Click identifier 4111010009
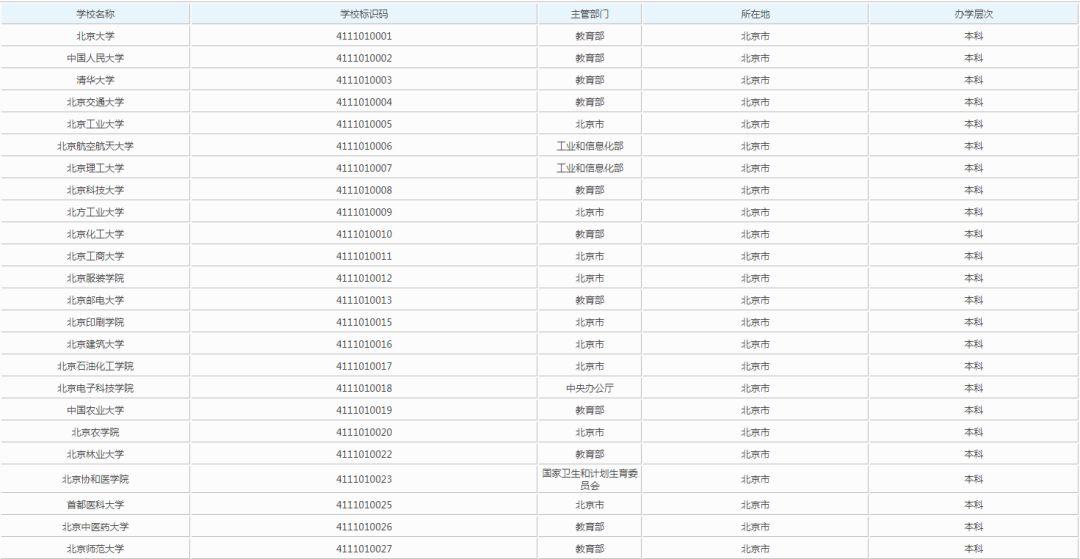1080x559 pixels. point(364,212)
